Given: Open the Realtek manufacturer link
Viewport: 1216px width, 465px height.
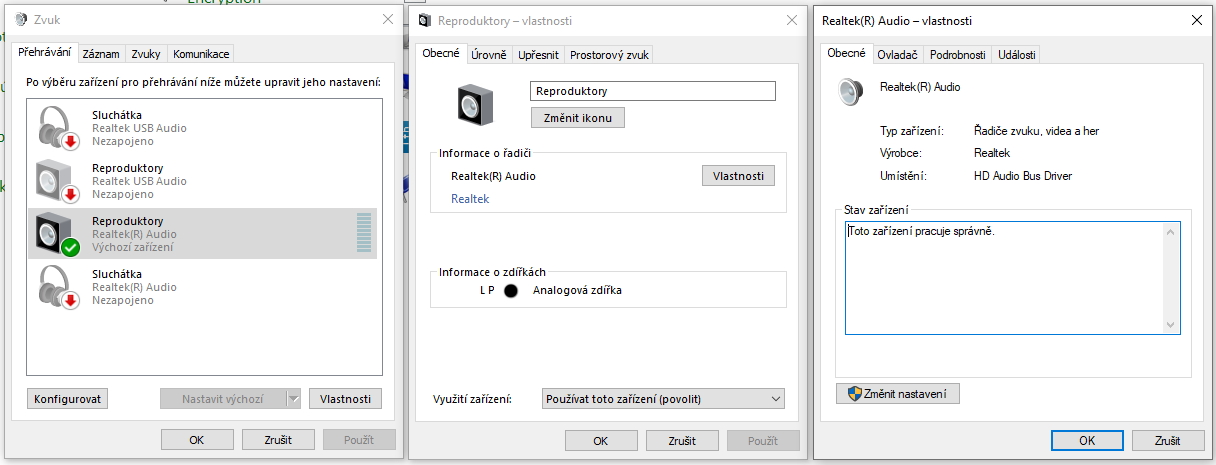Looking at the screenshot, I should pyautogui.click(x=470, y=199).
